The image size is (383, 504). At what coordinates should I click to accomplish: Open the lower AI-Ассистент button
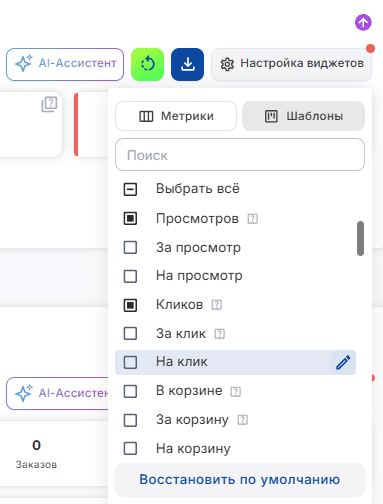[x=57, y=393]
